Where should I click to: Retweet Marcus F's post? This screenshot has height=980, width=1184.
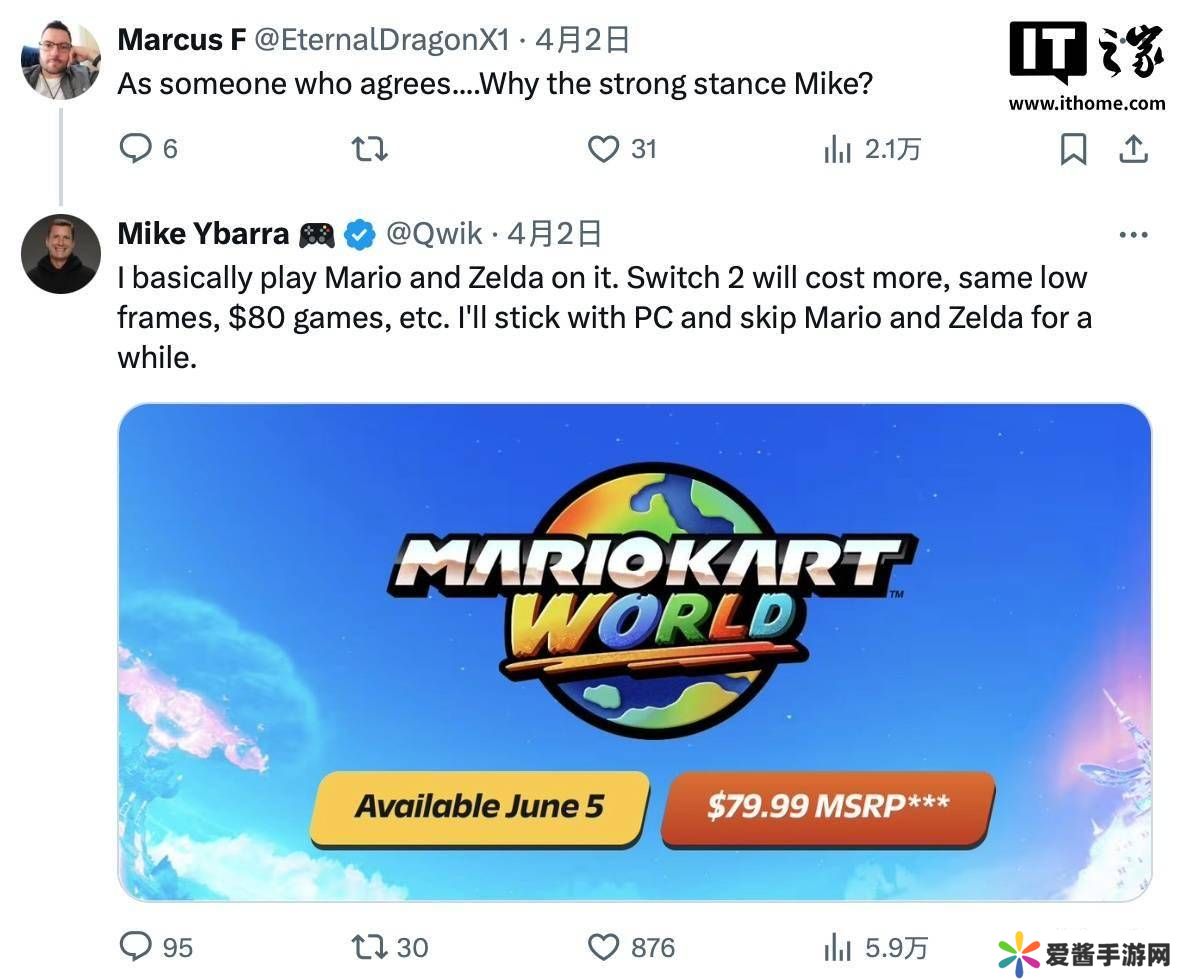(369, 149)
